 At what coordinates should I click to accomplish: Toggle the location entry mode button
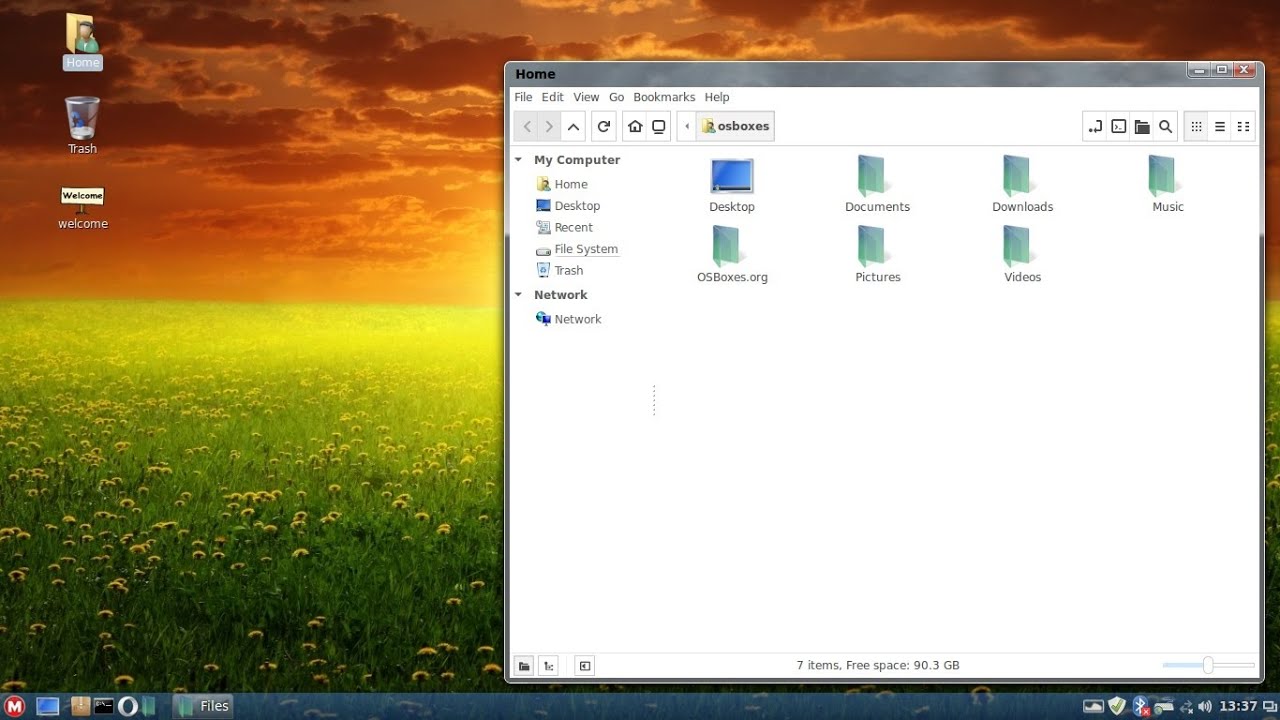click(x=1095, y=127)
